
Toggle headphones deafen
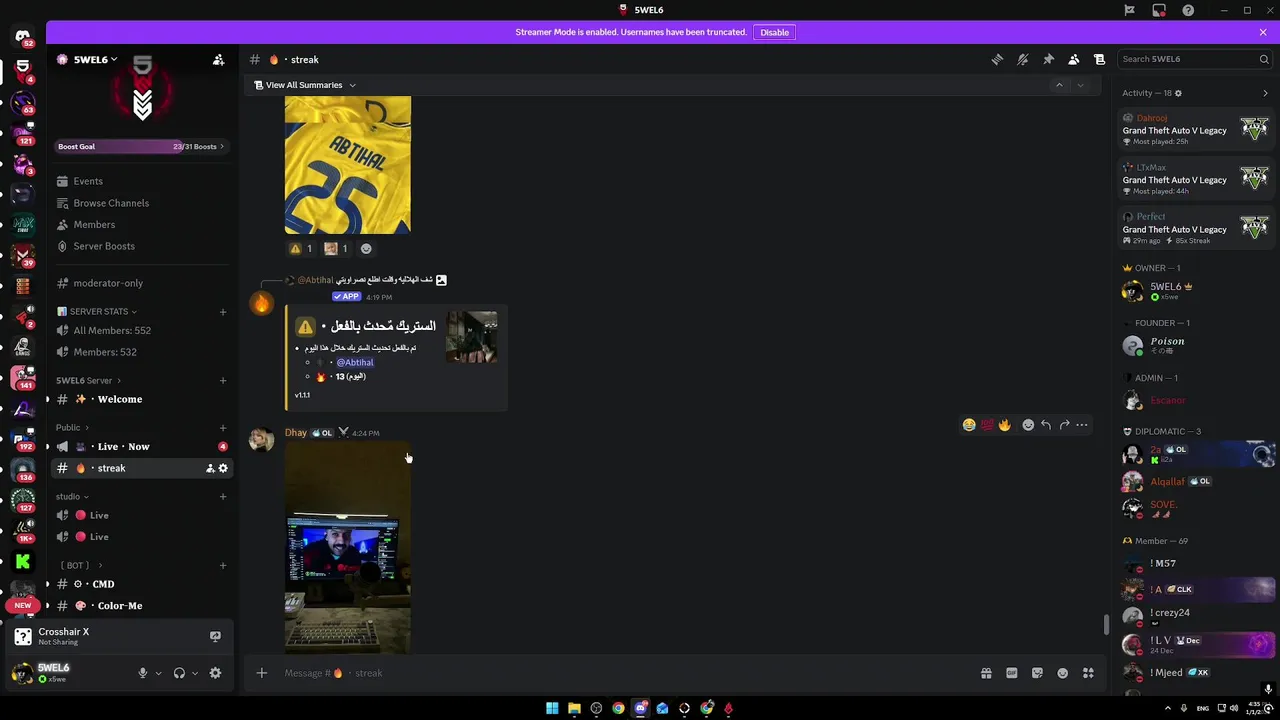(x=179, y=673)
